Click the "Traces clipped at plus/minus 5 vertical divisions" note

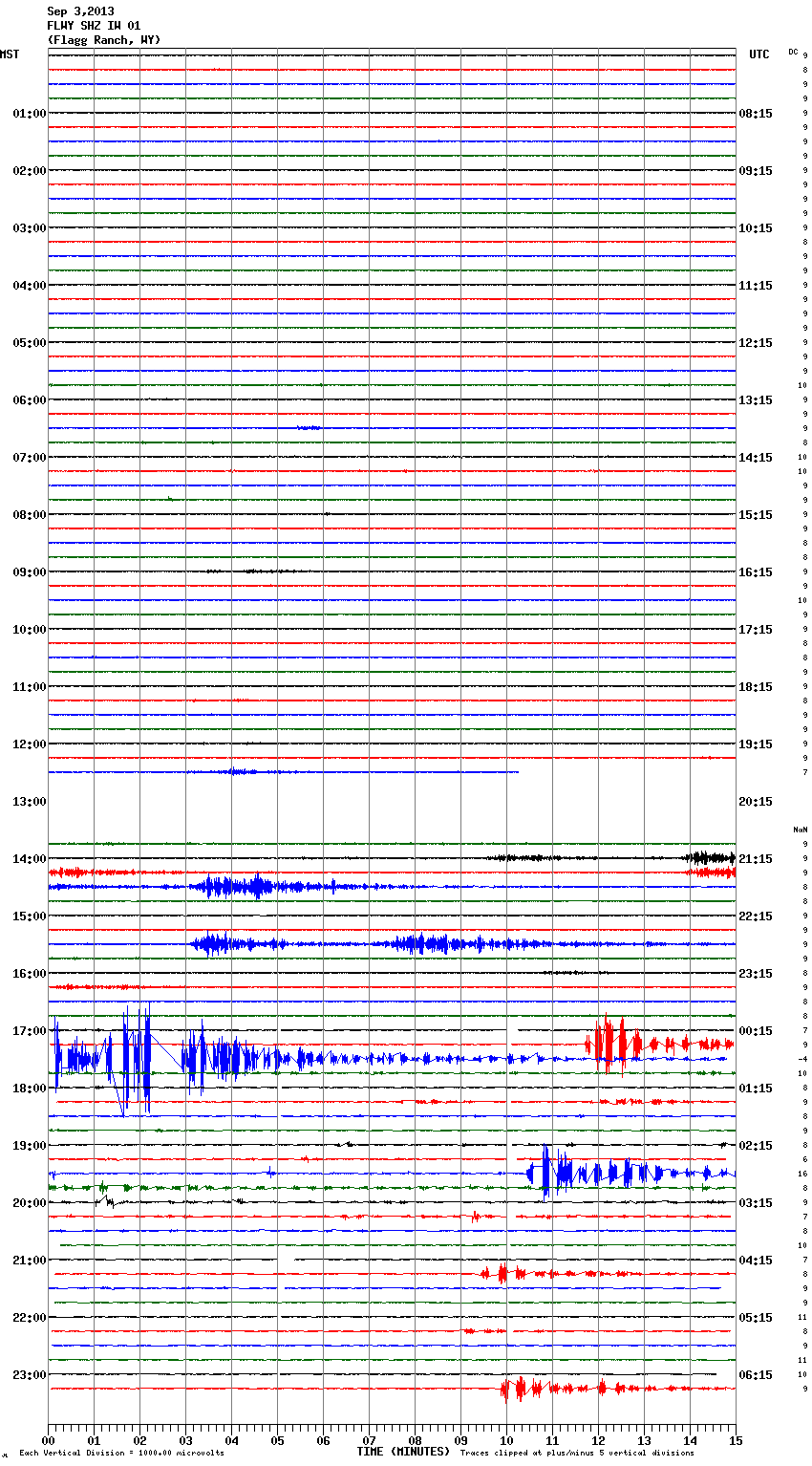[577, 1454]
